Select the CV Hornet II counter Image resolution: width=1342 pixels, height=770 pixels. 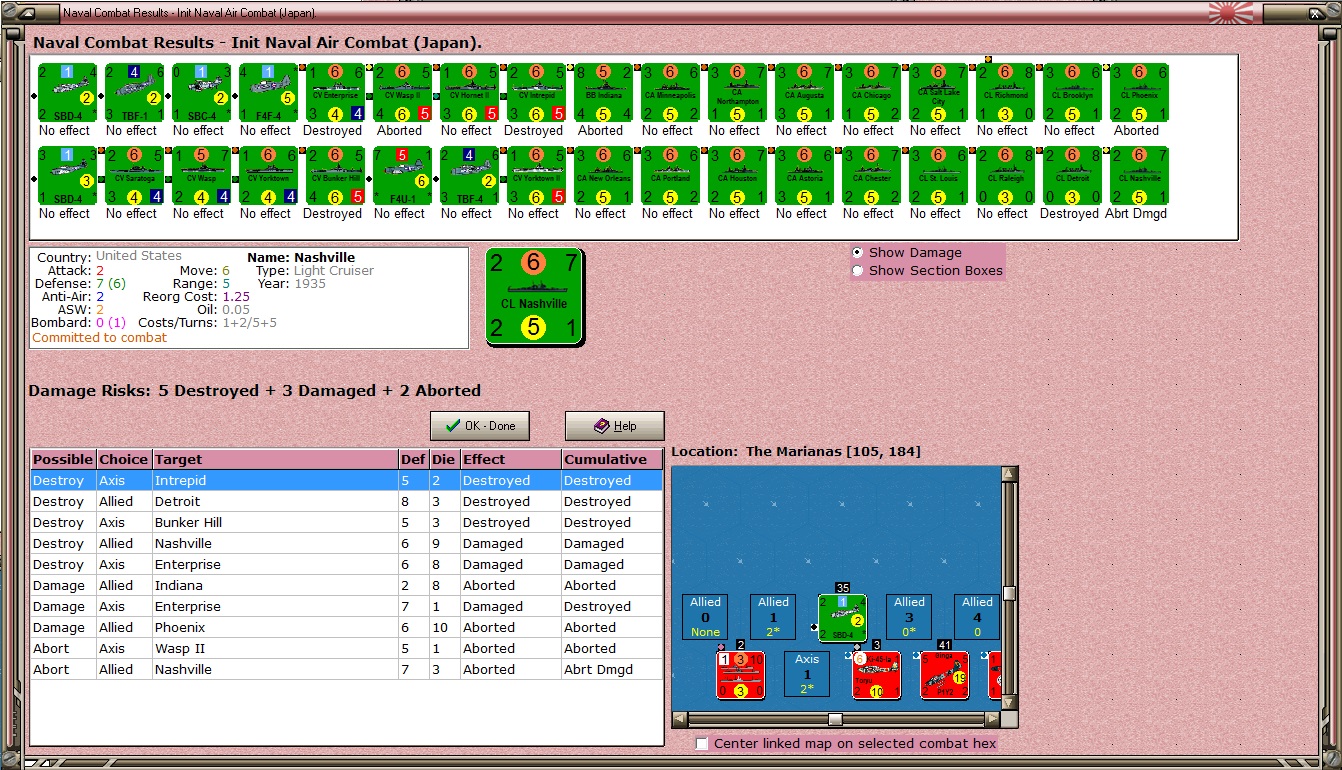coord(468,93)
